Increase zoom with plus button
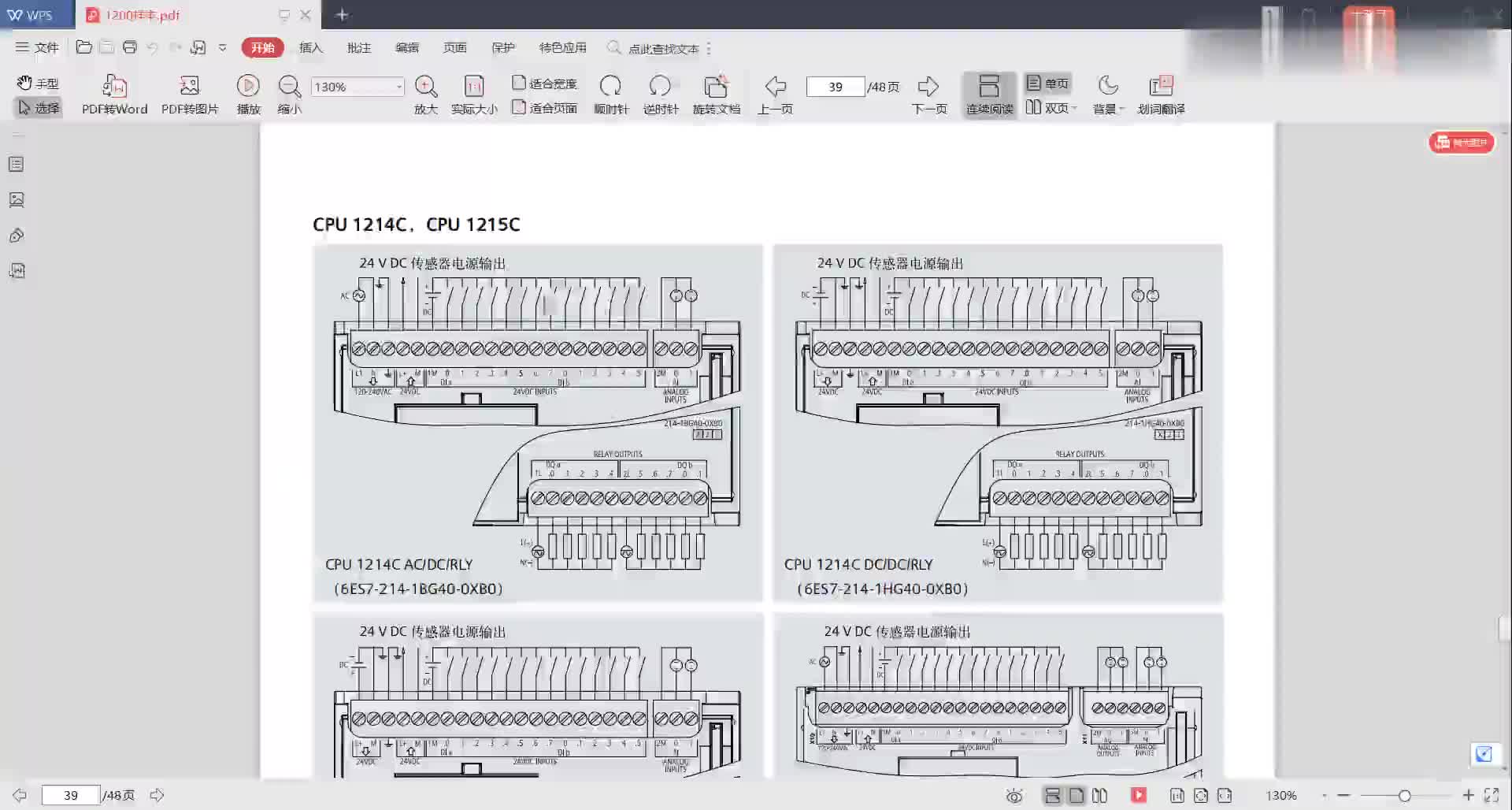The width and height of the screenshot is (1512, 810). (1468, 795)
